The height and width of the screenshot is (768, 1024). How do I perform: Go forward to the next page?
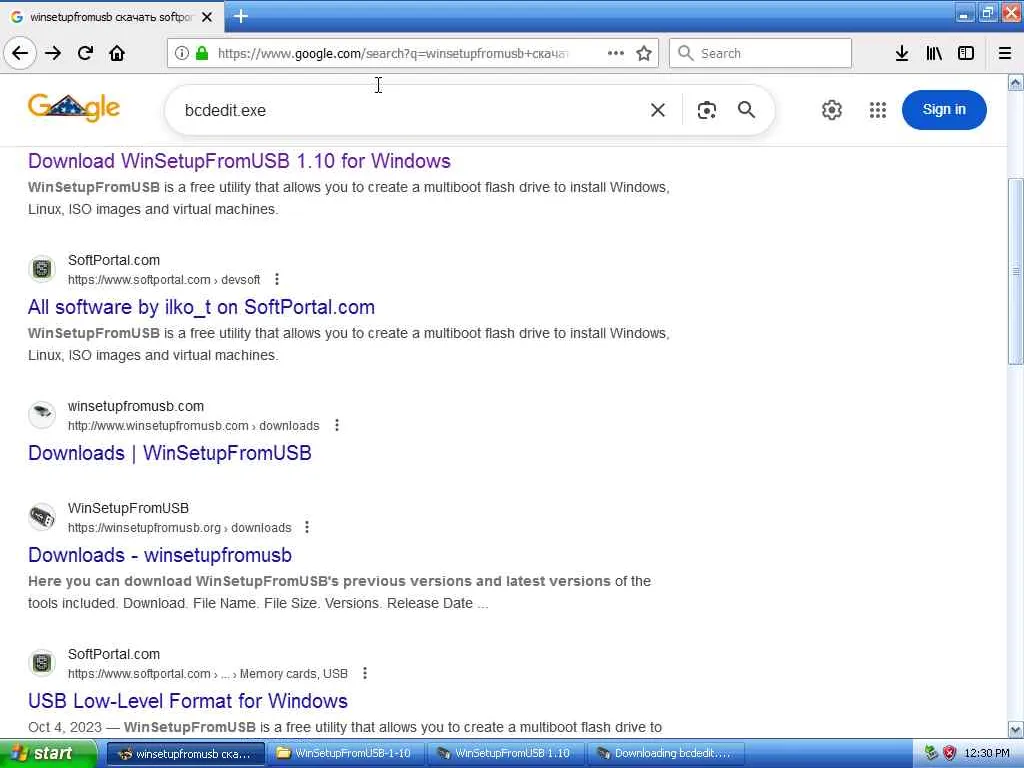pos(53,53)
